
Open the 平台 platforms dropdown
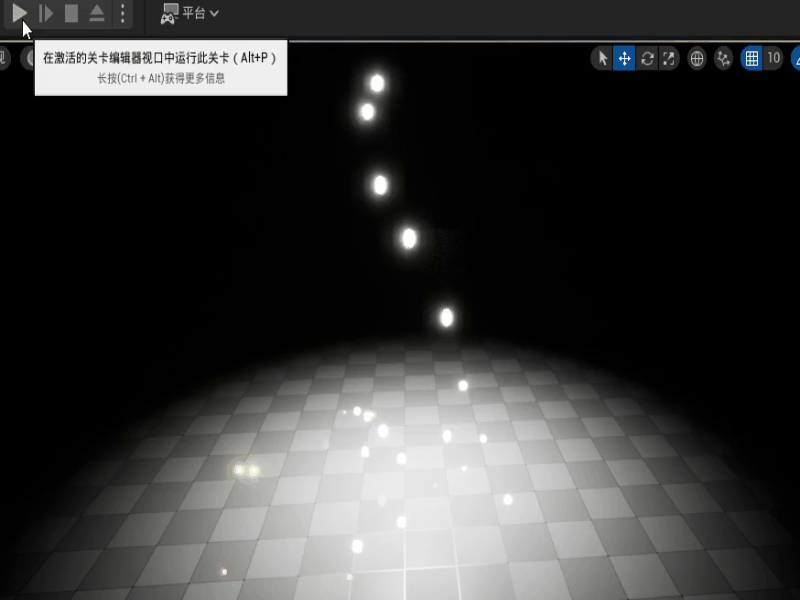click(x=190, y=13)
